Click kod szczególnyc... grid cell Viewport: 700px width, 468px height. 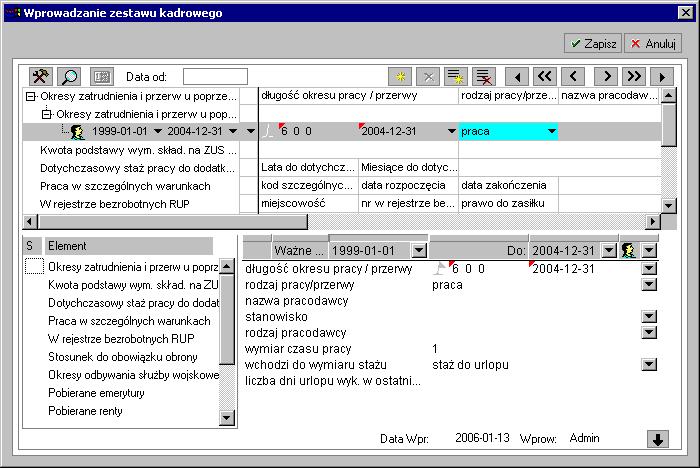[x=308, y=185]
